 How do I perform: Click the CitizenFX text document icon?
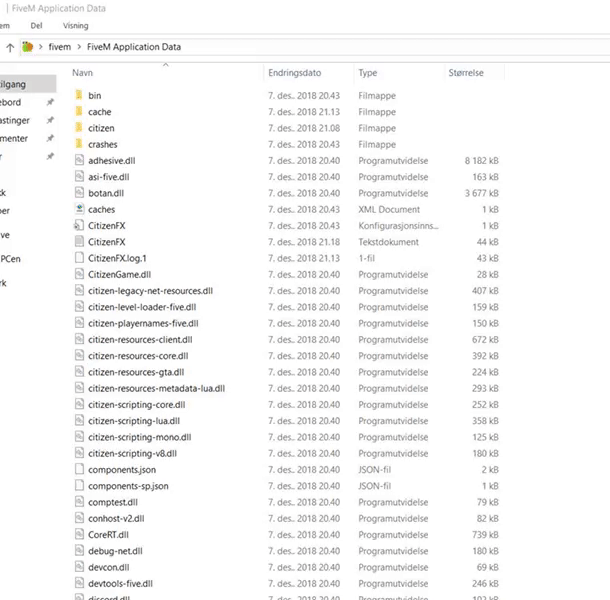[79, 241]
